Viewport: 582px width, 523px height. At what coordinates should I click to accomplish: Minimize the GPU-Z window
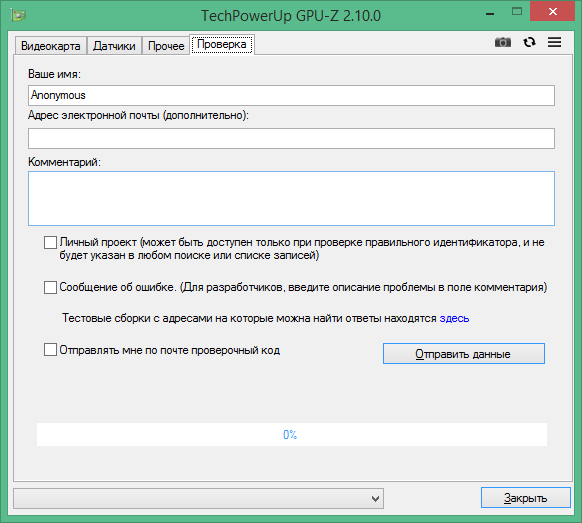490,14
